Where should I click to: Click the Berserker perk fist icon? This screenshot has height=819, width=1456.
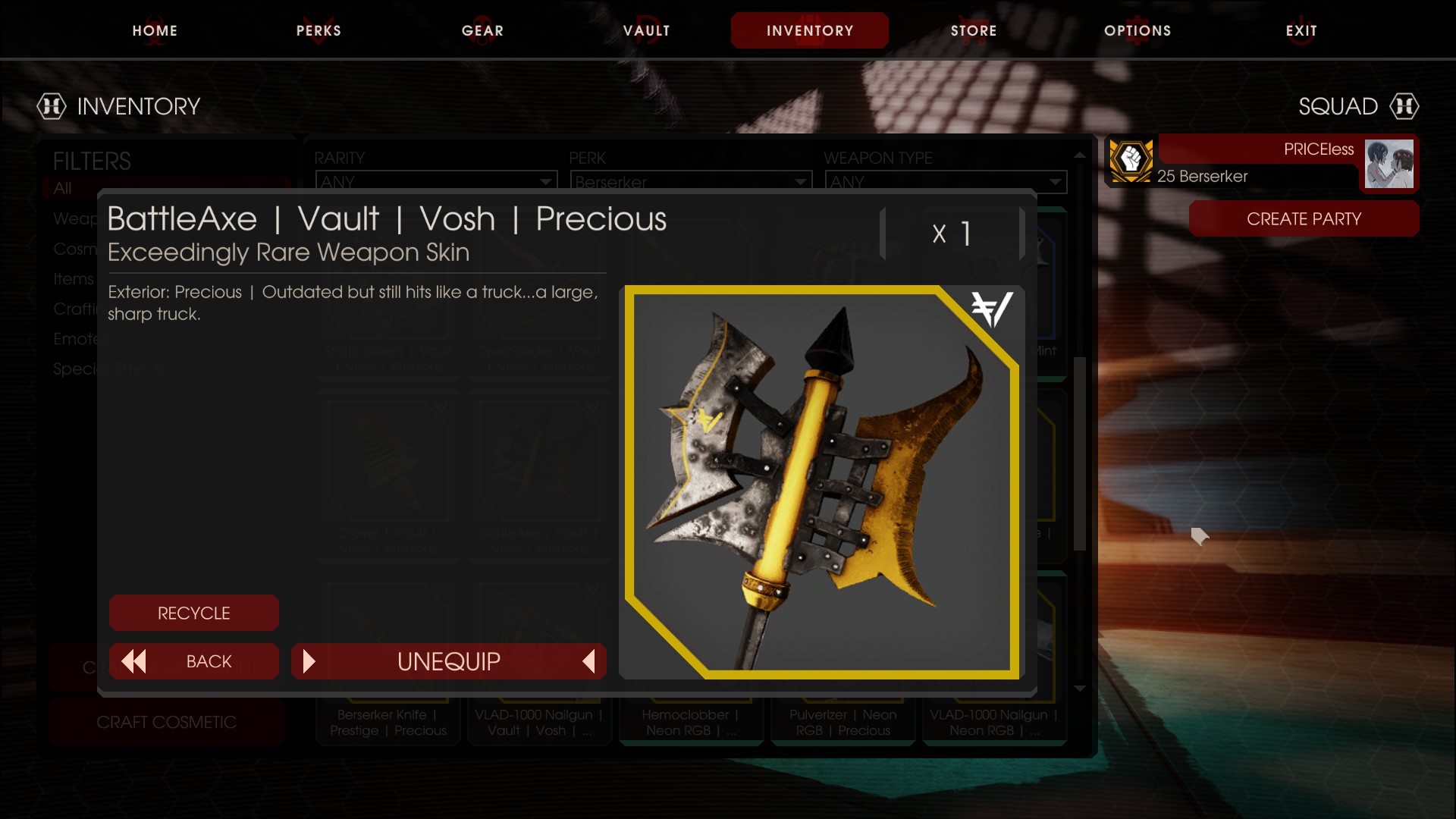(x=1131, y=160)
